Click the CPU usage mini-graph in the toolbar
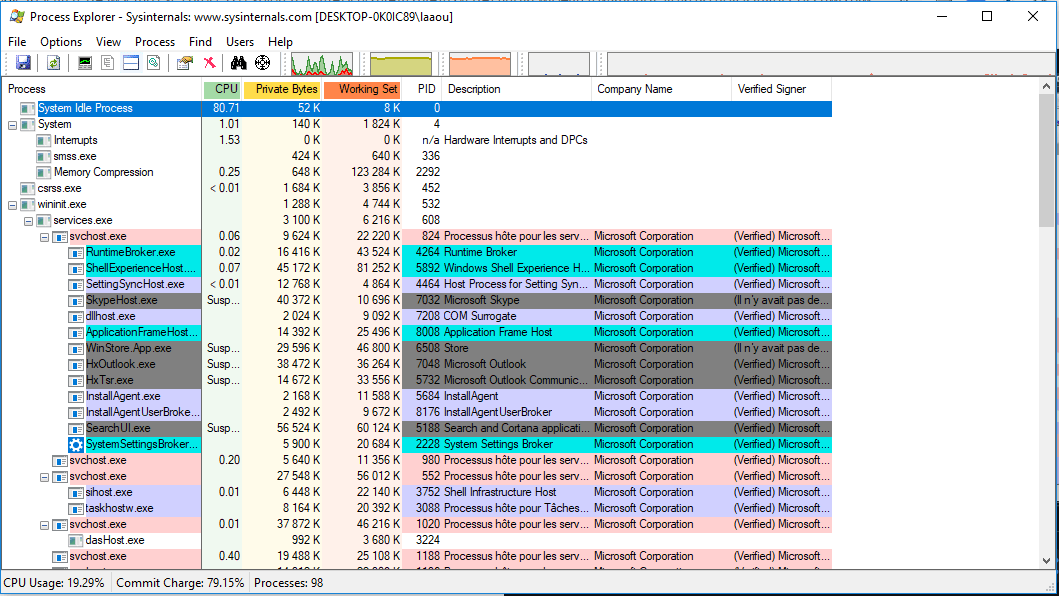This screenshot has height=596, width=1059. coord(320,62)
